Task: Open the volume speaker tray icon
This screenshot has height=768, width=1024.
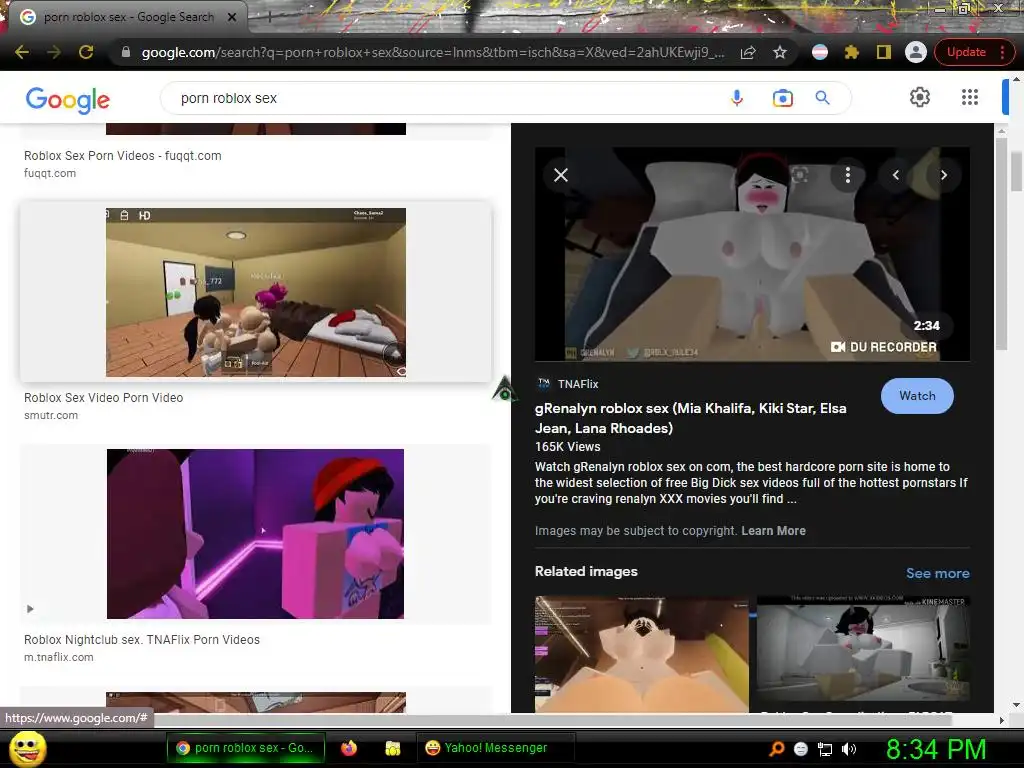Action: point(848,749)
